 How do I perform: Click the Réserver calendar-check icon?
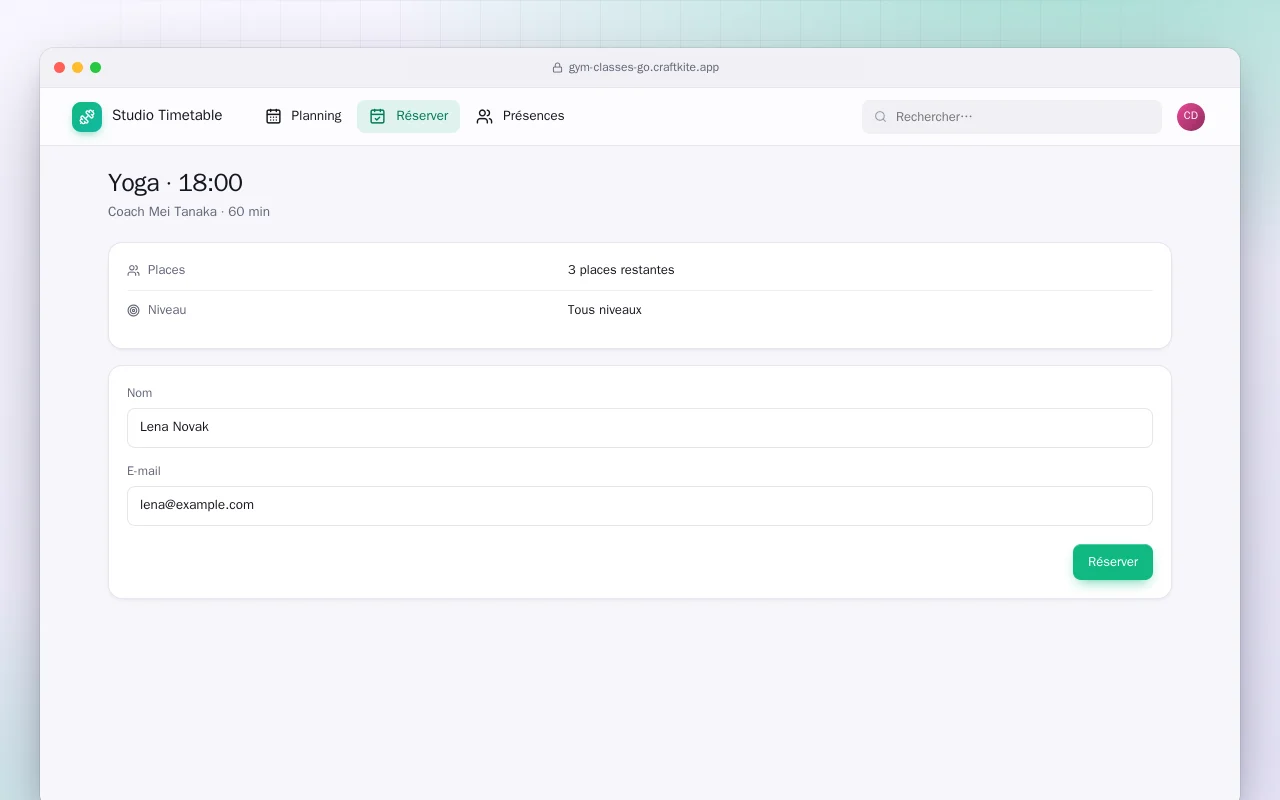click(377, 116)
